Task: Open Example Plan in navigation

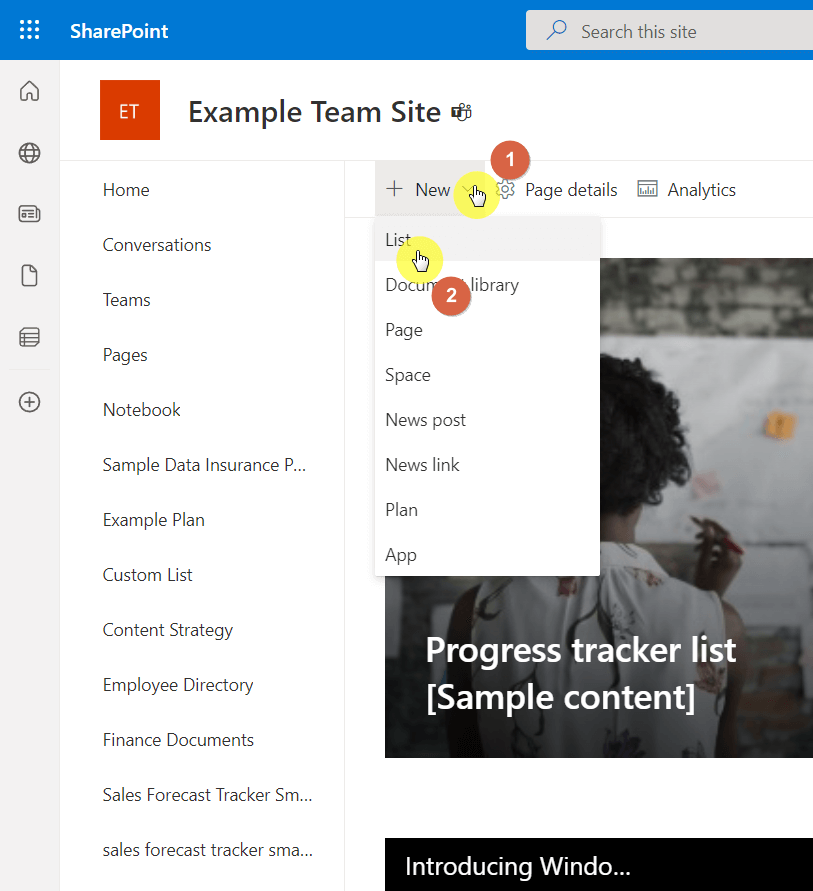Action: tap(153, 520)
